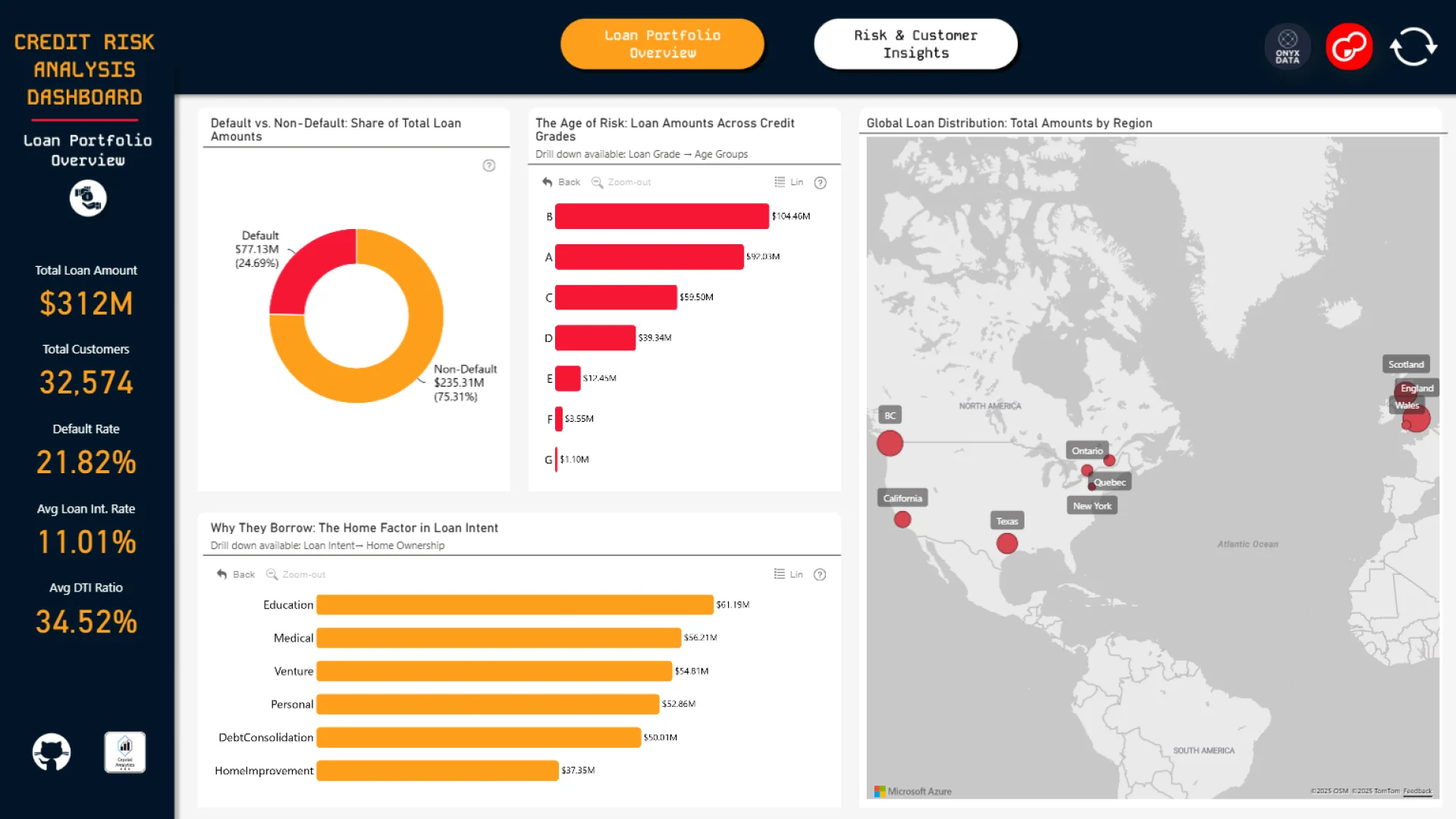Open the map Feedback link
Image resolution: width=1456 pixels, height=819 pixels.
(x=1417, y=791)
